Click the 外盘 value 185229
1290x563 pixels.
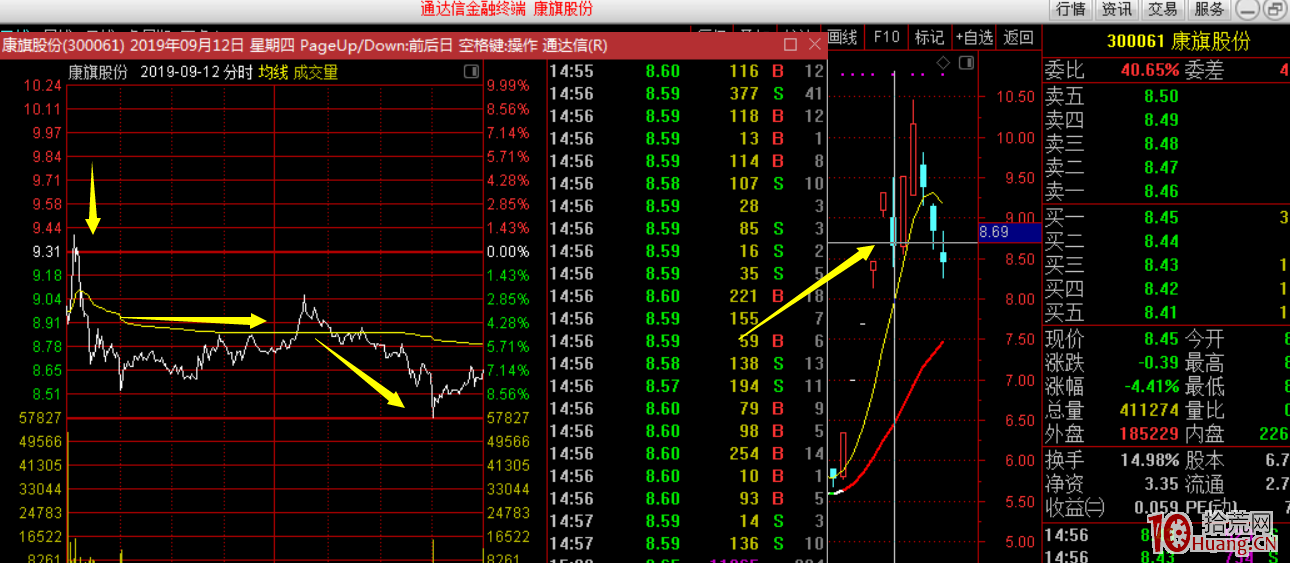coord(1149,434)
